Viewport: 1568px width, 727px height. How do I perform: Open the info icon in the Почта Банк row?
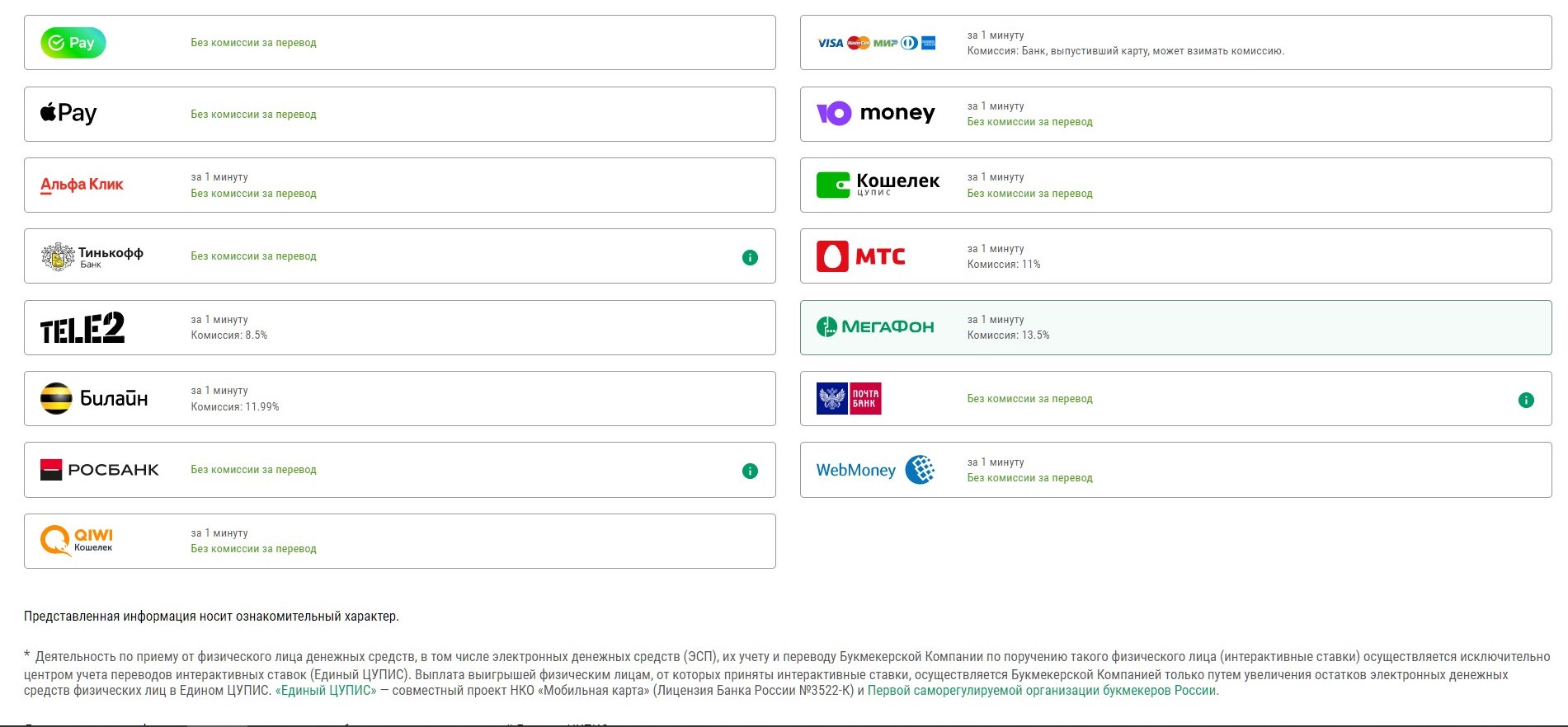[x=1526, y=400]
